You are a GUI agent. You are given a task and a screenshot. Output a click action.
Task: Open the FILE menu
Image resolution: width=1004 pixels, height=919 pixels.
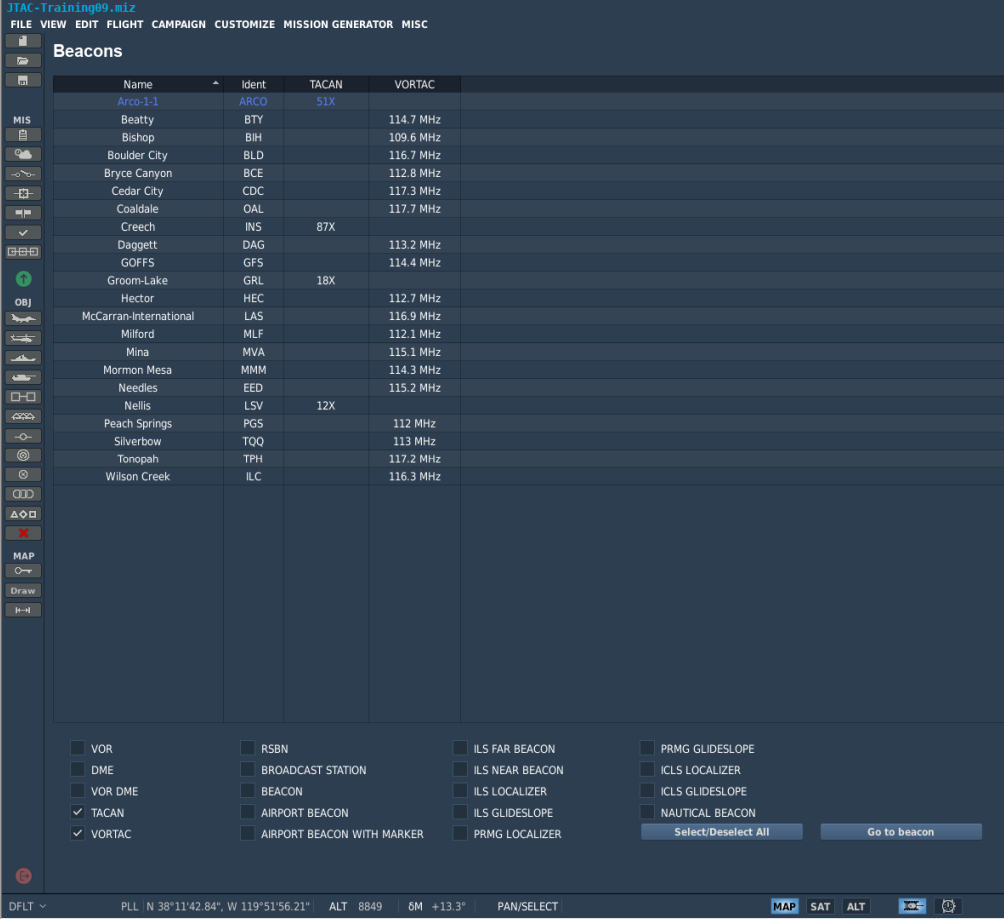click(21, 24)
